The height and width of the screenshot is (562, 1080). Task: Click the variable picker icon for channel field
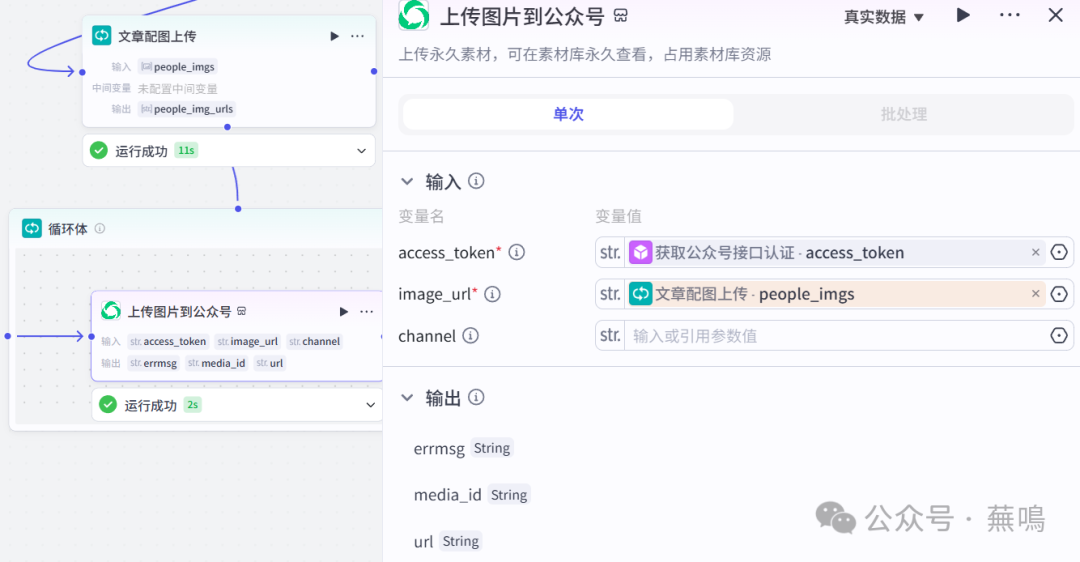click(1059, 336)
